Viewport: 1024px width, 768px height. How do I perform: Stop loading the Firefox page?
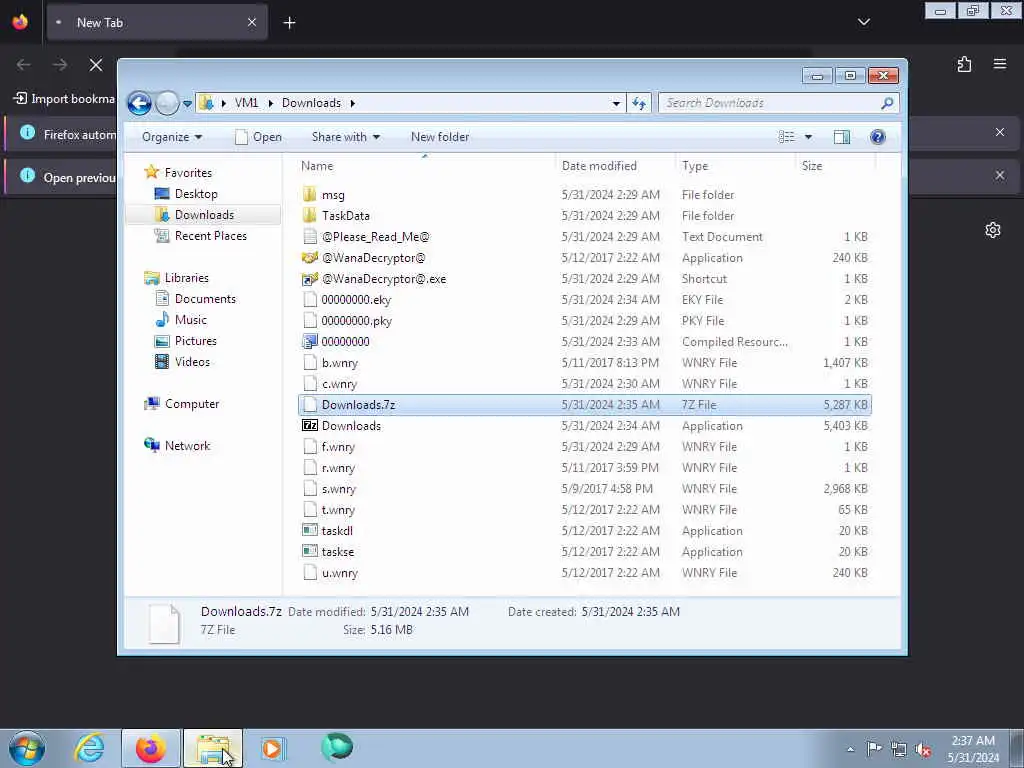[96, 65]
